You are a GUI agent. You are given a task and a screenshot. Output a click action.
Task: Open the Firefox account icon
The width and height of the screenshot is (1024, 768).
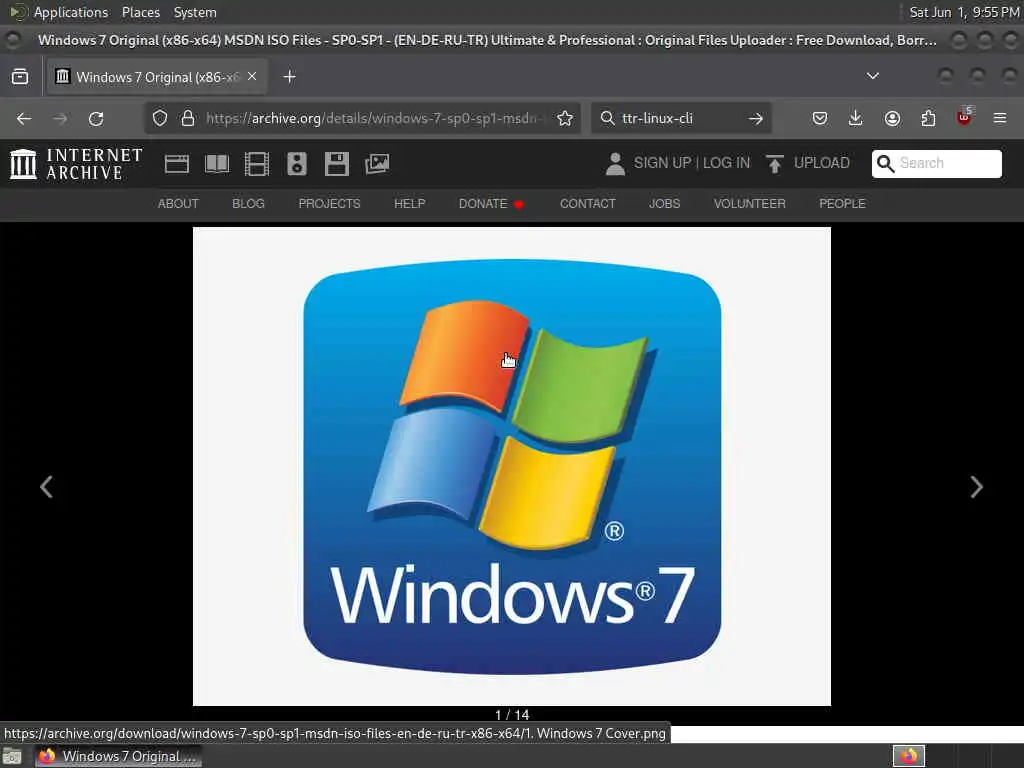[892, 118]
